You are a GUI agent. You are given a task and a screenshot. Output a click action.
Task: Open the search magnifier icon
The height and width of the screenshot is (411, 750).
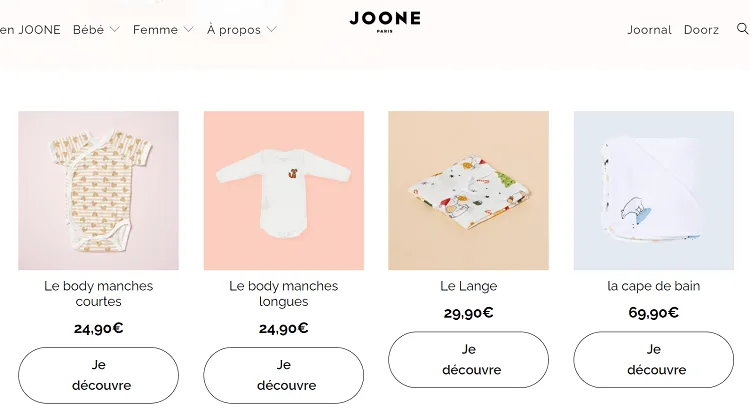point(743,29)
